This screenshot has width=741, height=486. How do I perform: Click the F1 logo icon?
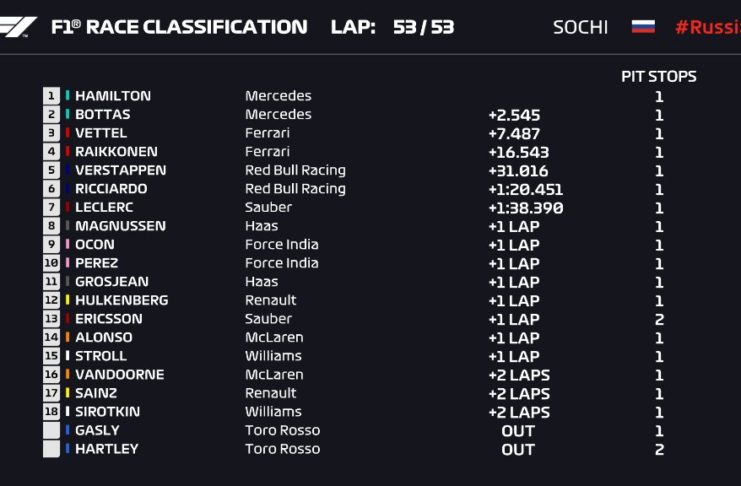[x=18, y=27]
